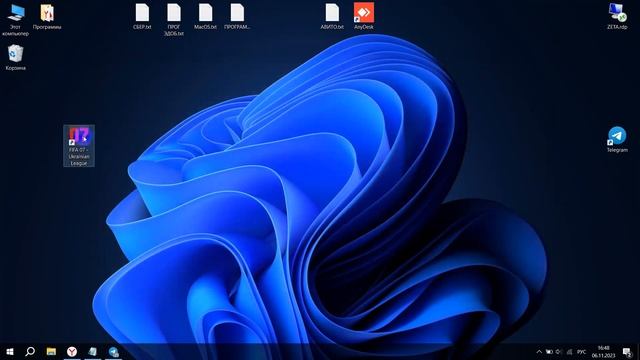Switch to Yandex Browser in taskbar
Image resolution: width=640 pixels, height=360 pixels.
[72, 351]
